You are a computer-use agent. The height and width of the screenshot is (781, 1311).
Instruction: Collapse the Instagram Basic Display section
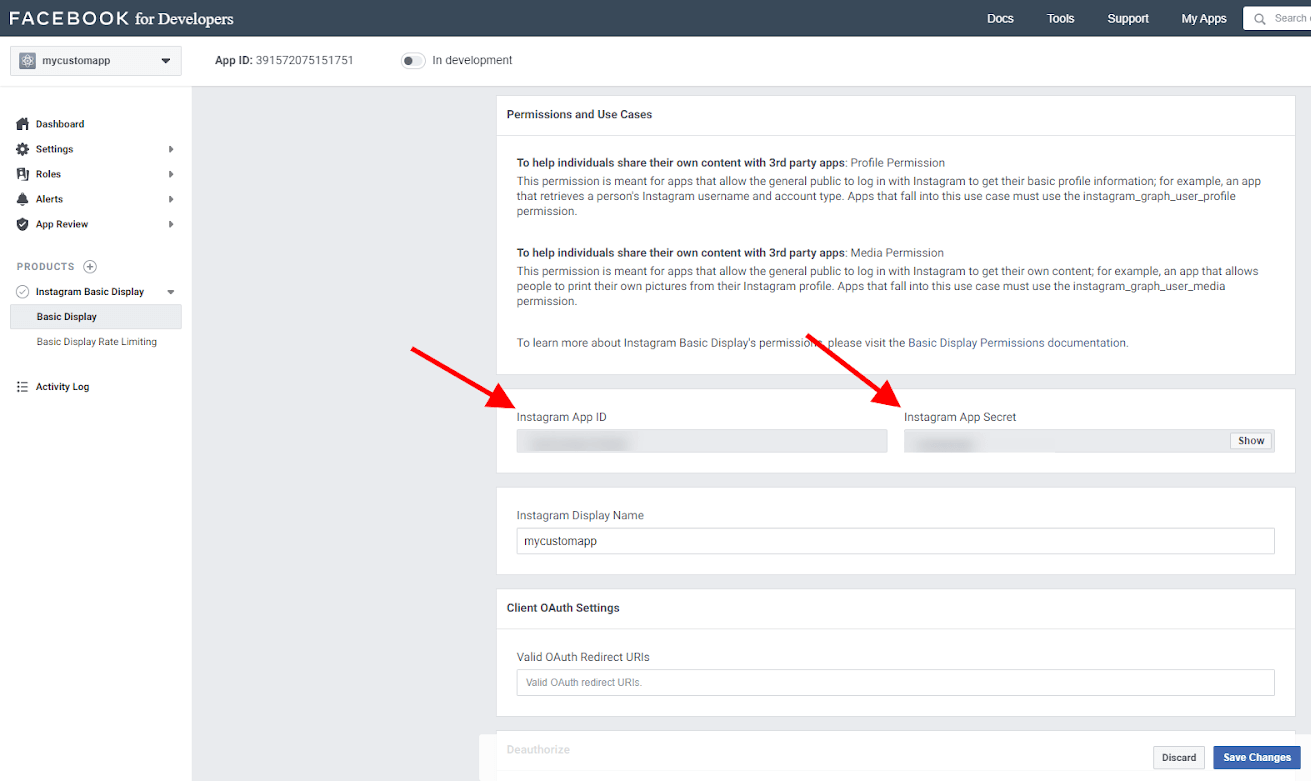pos(171,292)
